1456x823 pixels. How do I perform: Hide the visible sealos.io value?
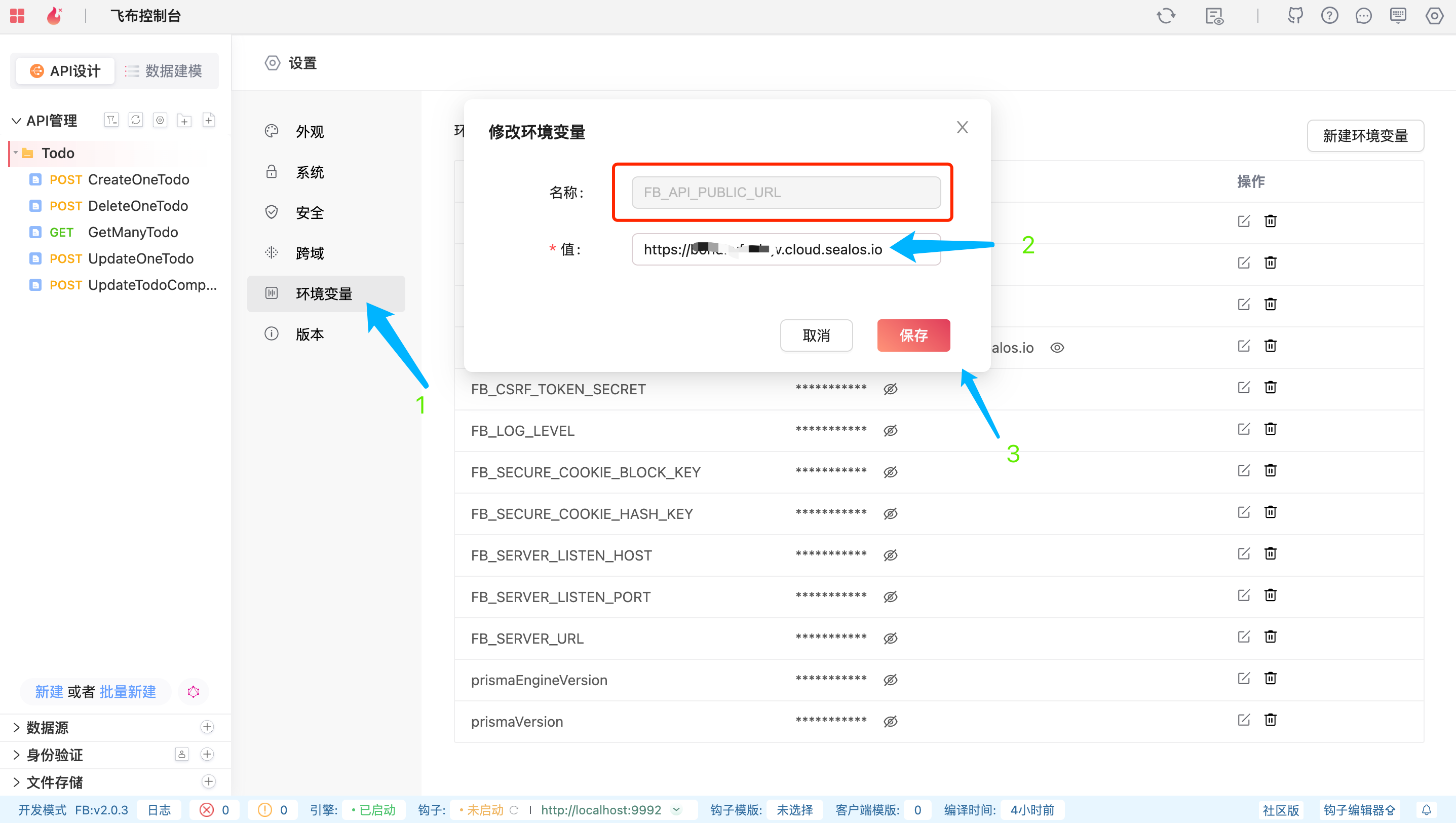(1057, 348)
